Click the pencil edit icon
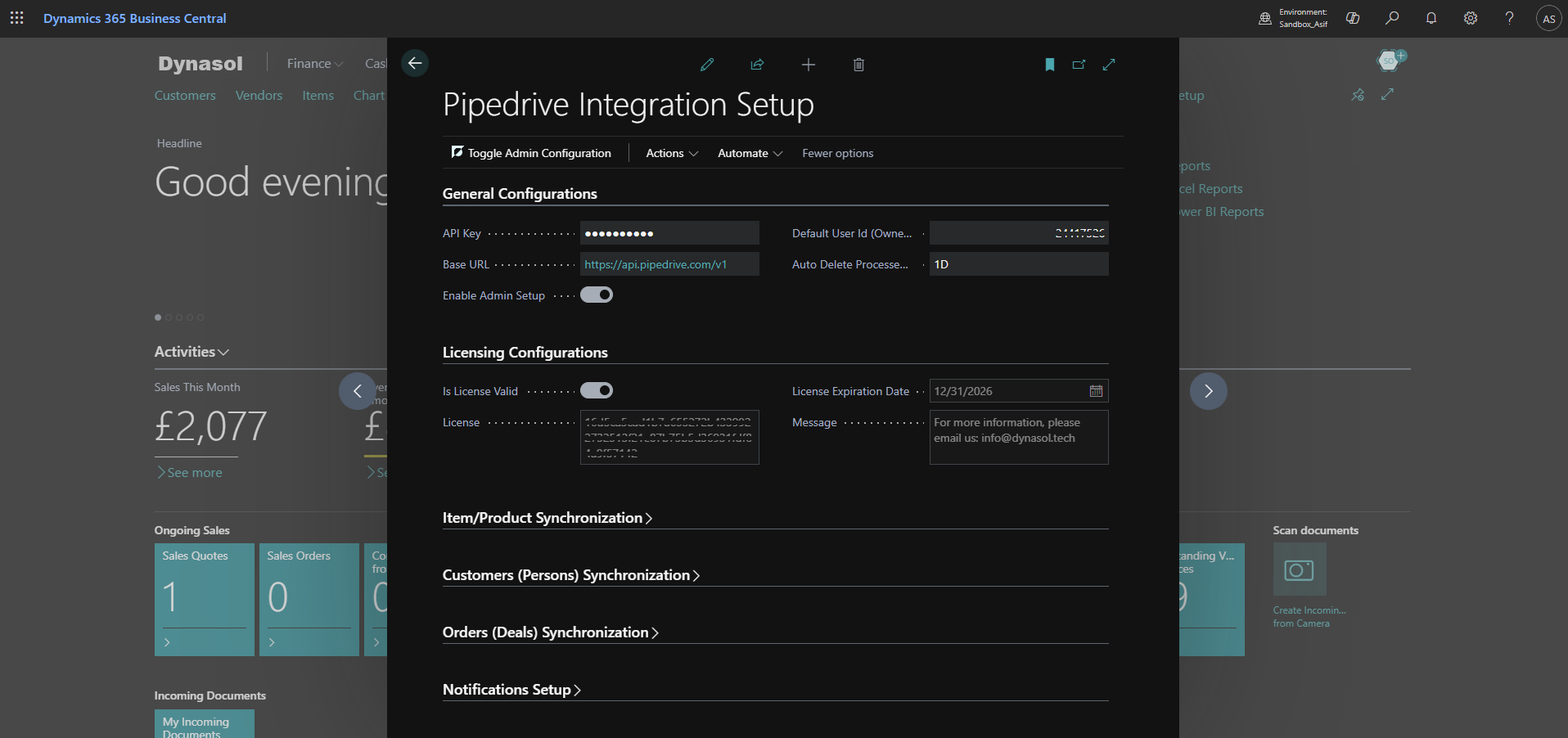Image resolution: width=1568 pixels, height=738 pixels. (x=707, y=65)
